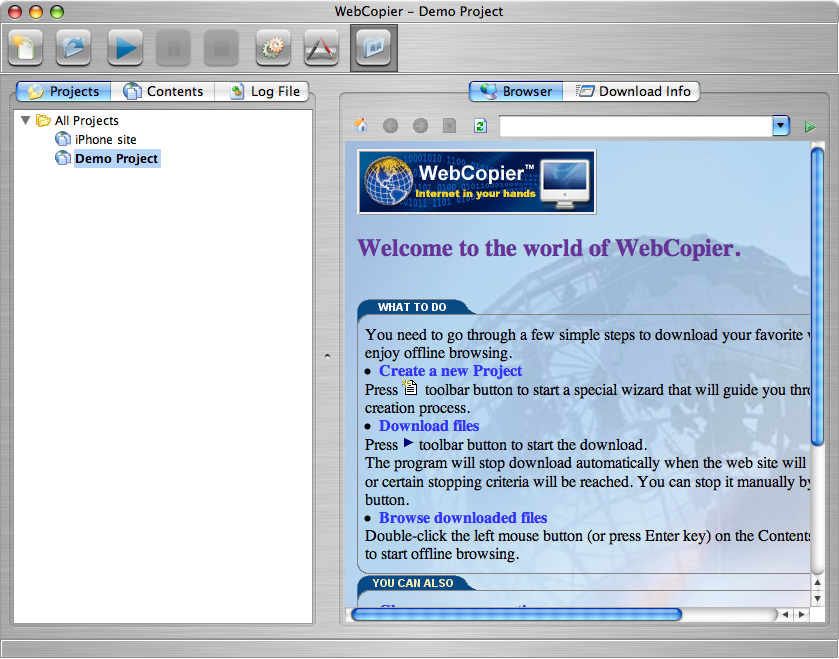Open the Browse downloaded files link
The image size is (839, 659).
(x=463, y=518)
